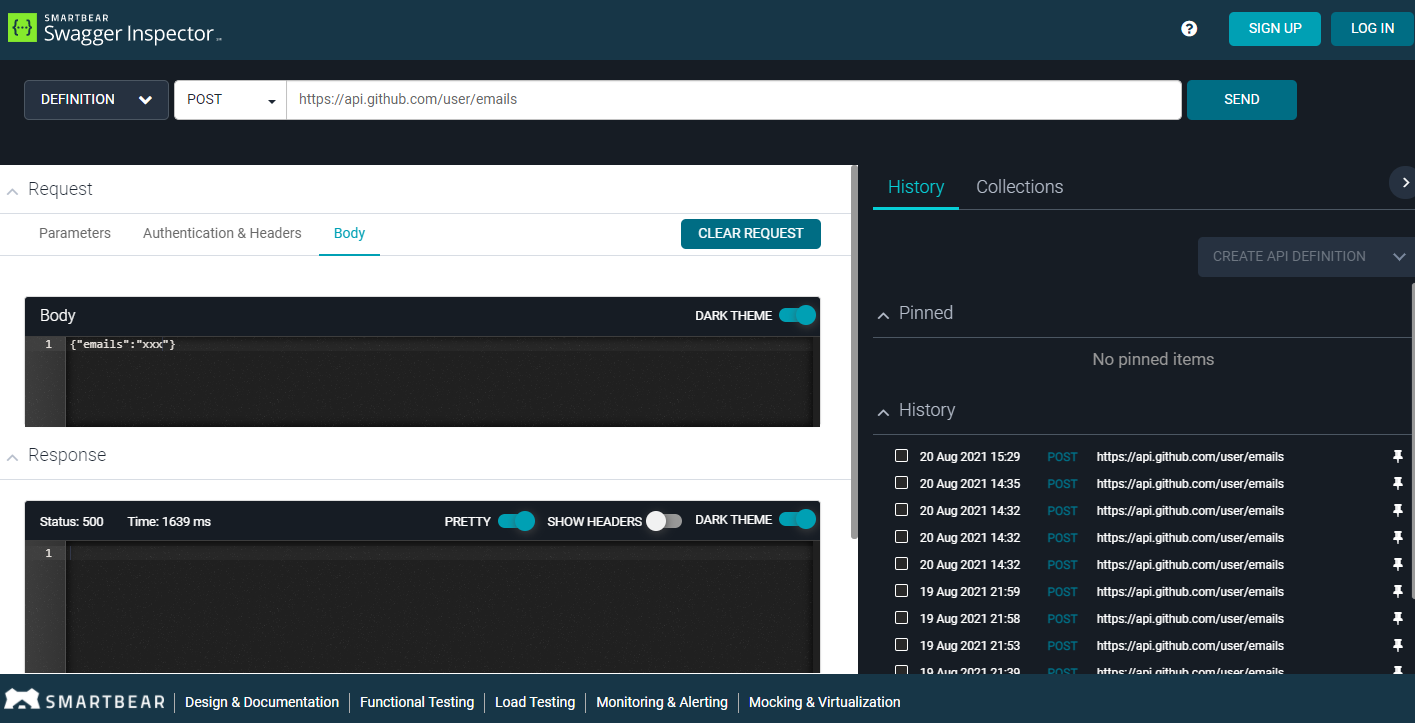The height and width of the screenshot is (723, 1415).
Task: Select the 'Time: 1639 ms' text
Action: pos(169,522)
